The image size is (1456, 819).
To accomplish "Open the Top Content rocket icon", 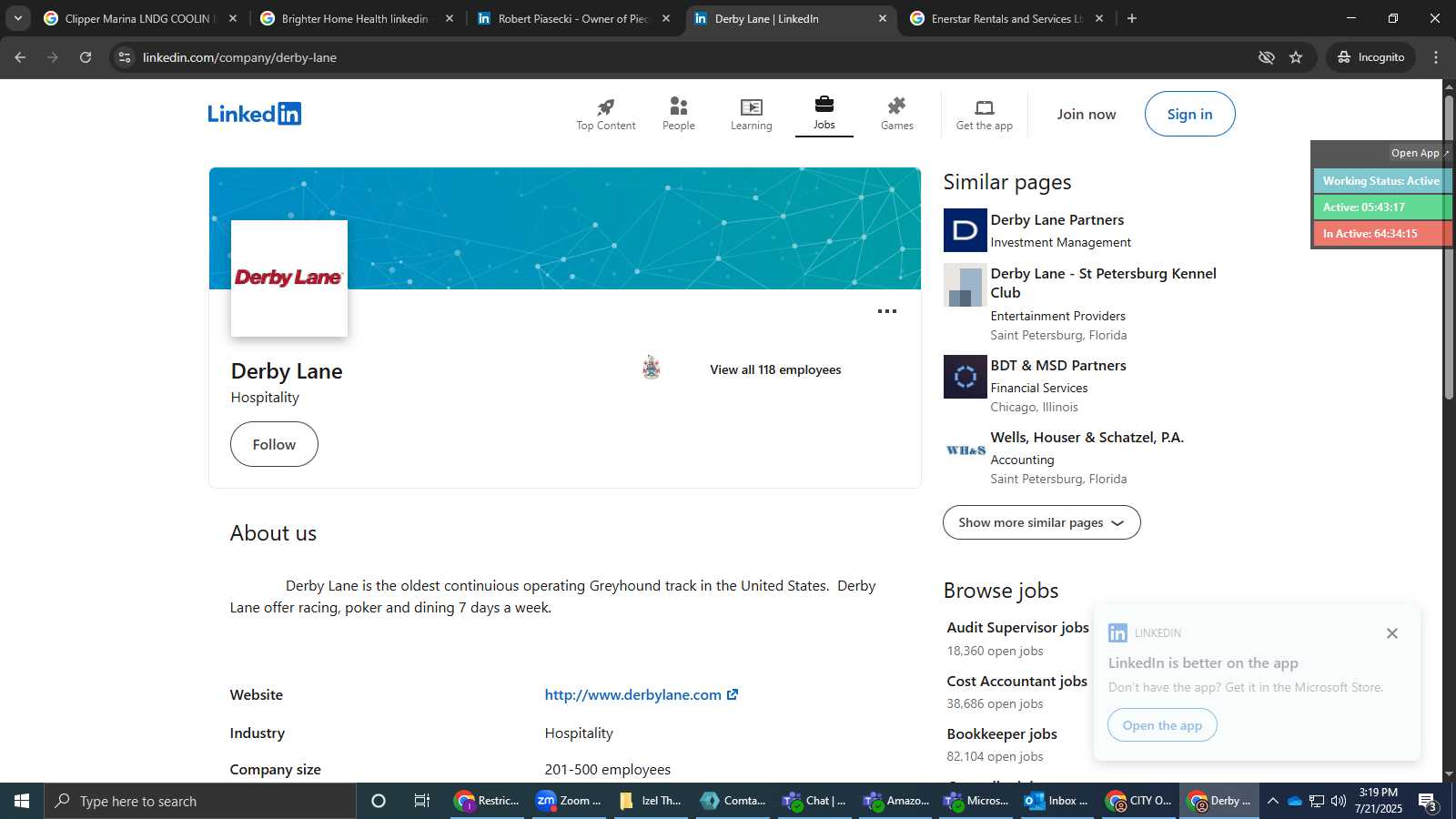I will click(x=605, y=106).
